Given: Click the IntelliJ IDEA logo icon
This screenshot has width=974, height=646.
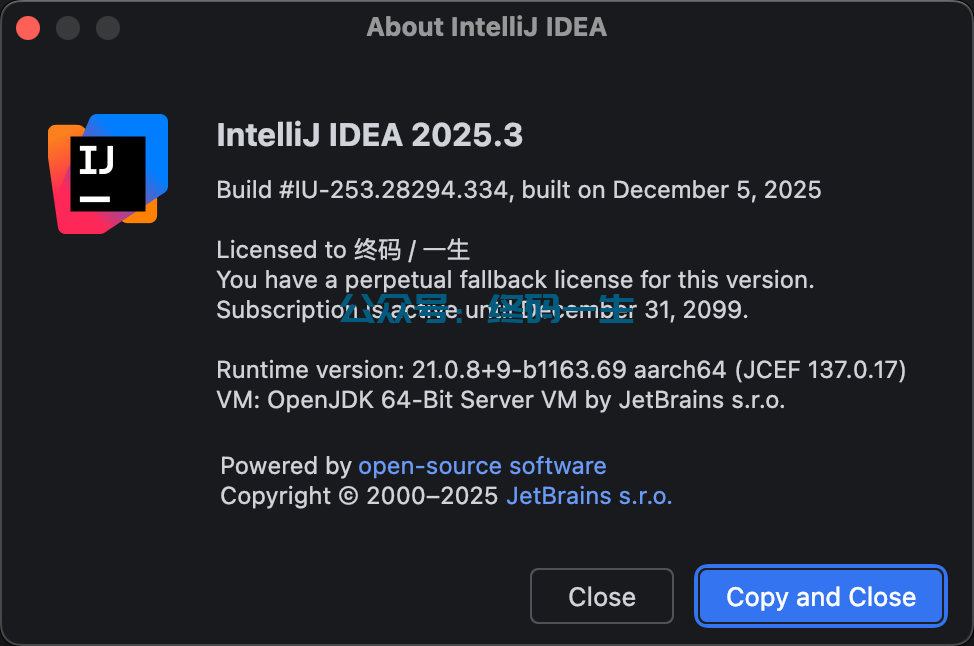Looking at the screenshot, I should coord(108,172).
